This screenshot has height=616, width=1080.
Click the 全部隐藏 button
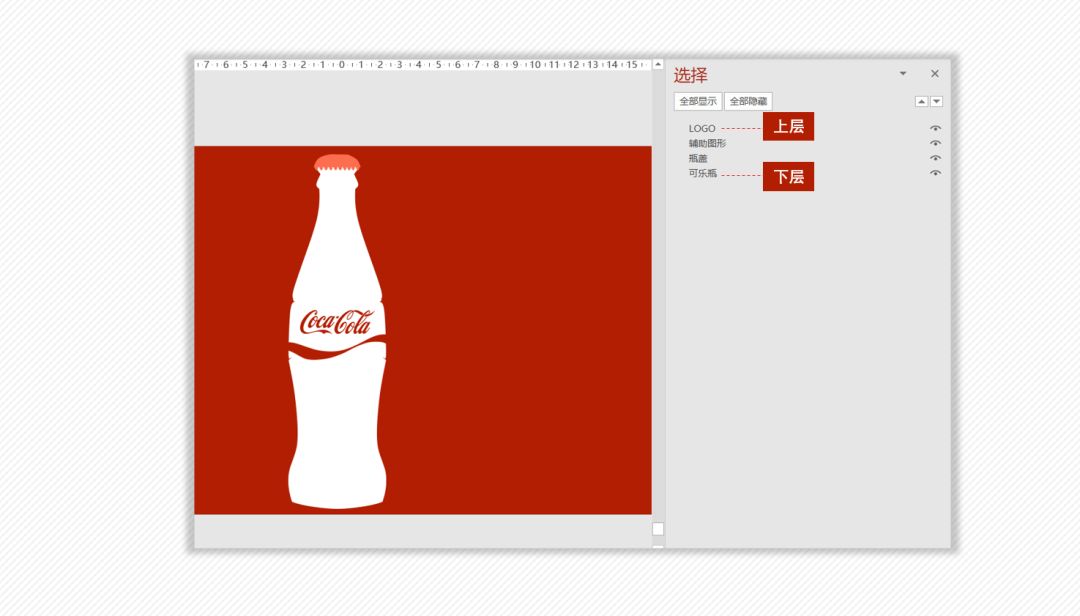pyautogui.click(x=748, y=101)
